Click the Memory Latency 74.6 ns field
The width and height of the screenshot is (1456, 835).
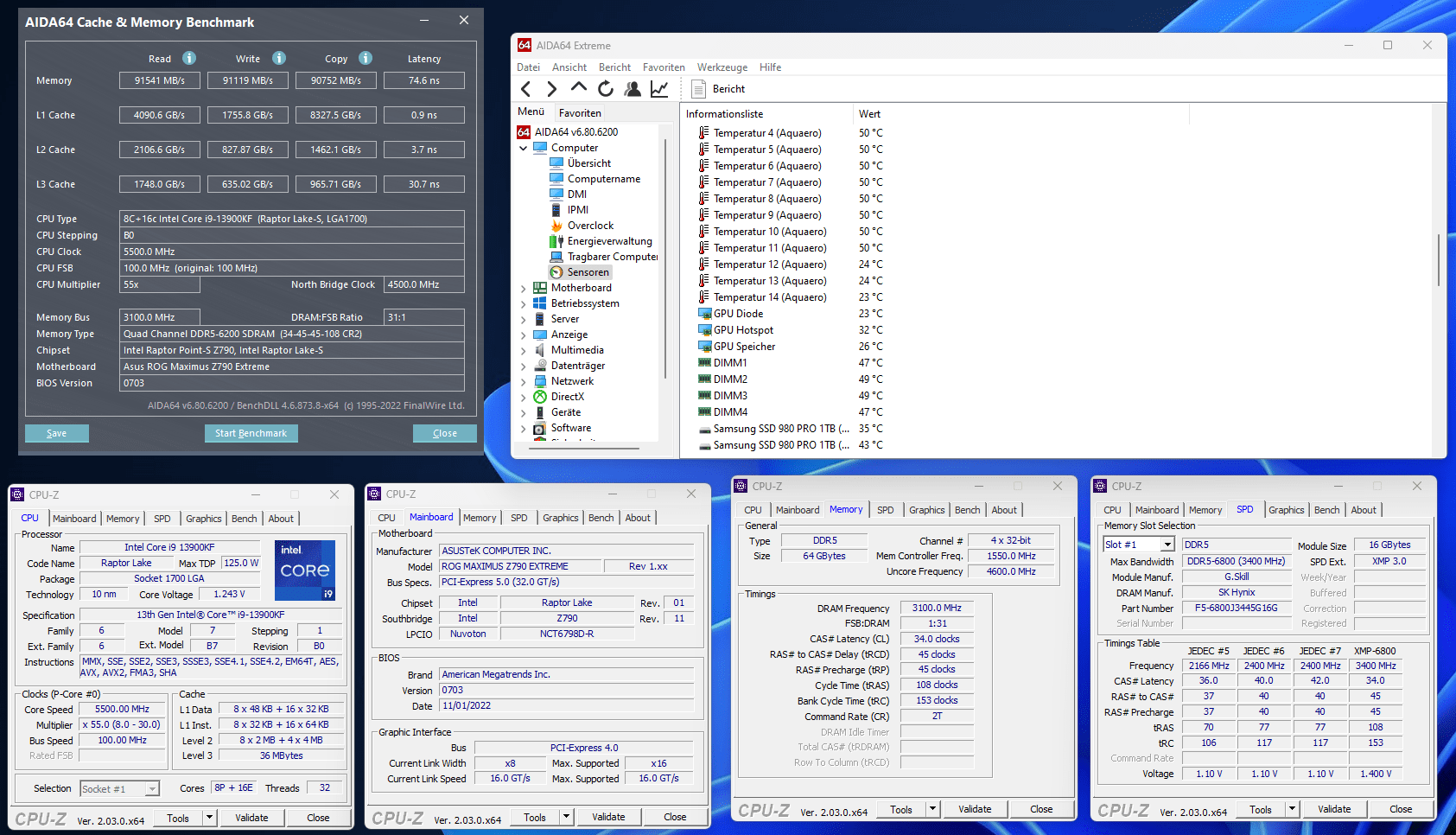[x=423, y=80]
